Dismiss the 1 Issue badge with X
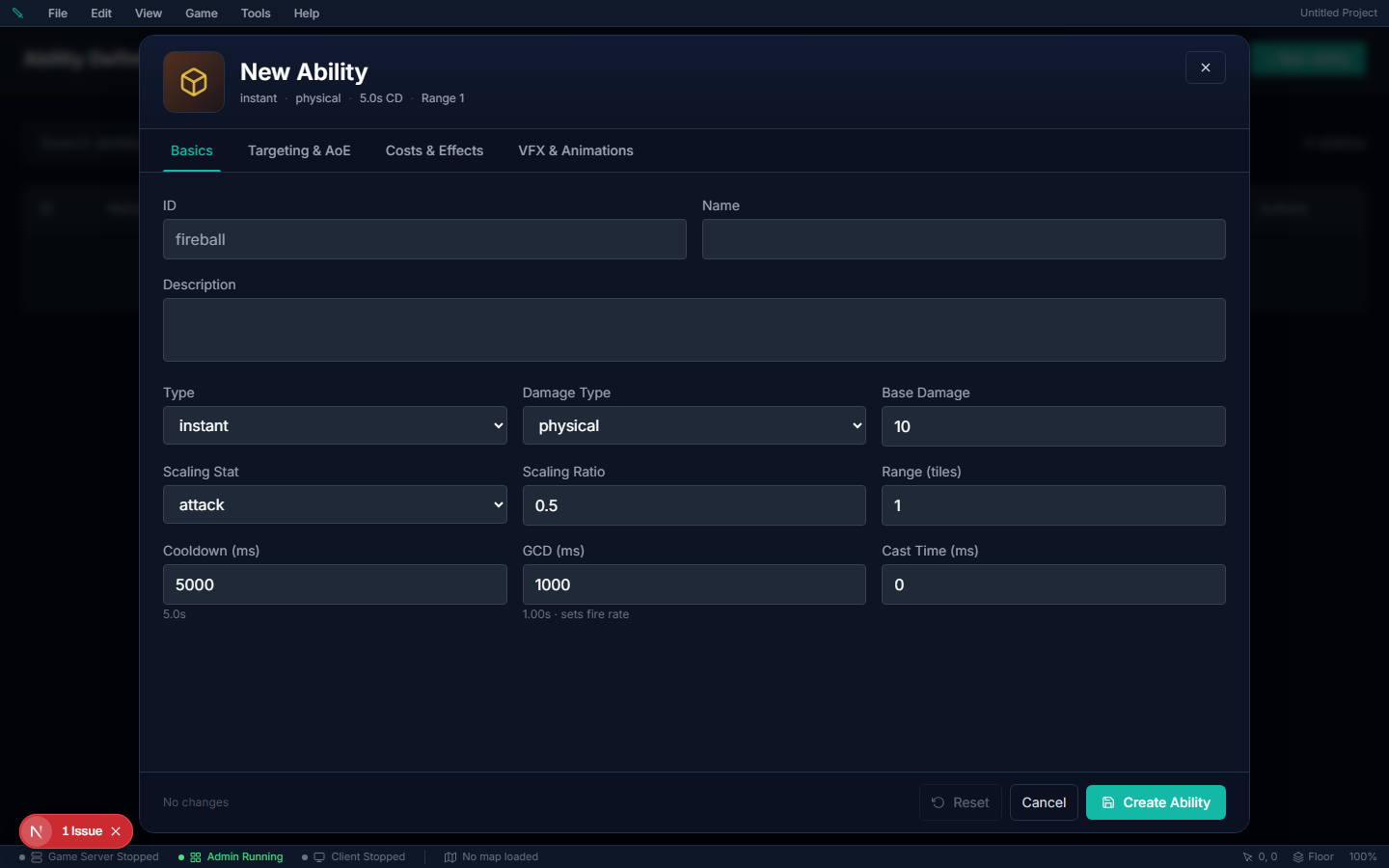This screenshot has width=1389, height=868. pyautogui.click(x=116, y=831)
